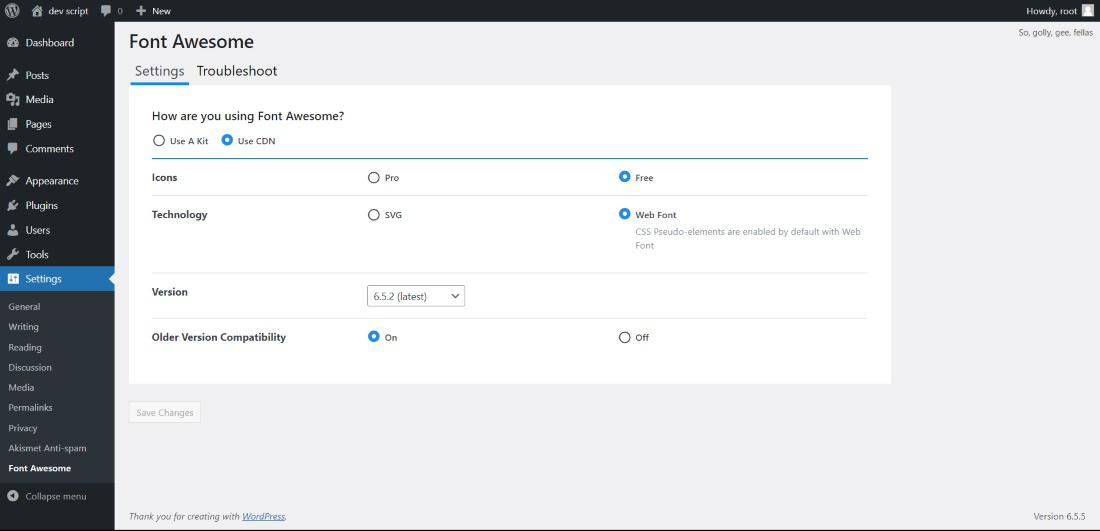Expand the New content menu
This screenshot has width=1100, height=531.
153,11
